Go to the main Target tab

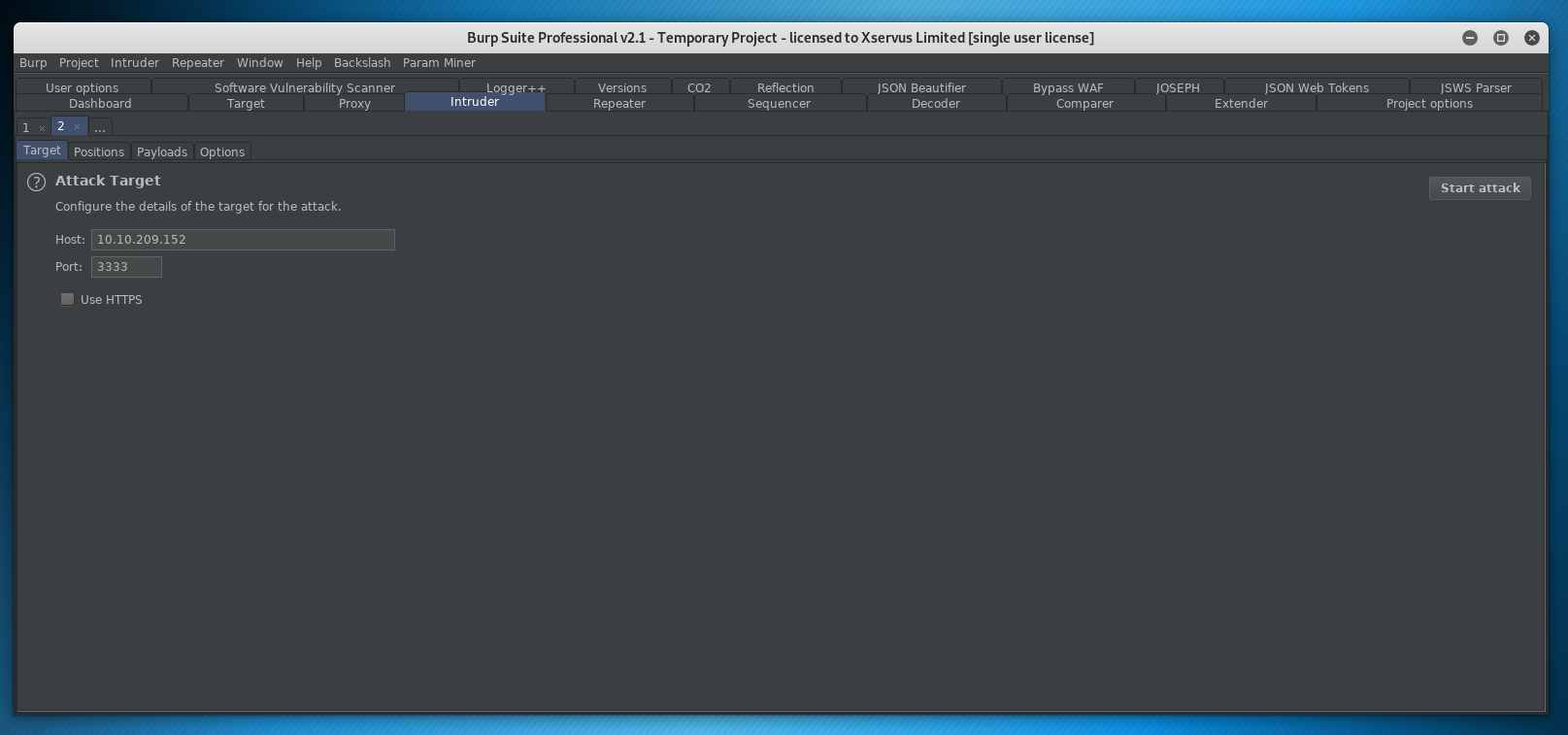(x=246, y=104)
